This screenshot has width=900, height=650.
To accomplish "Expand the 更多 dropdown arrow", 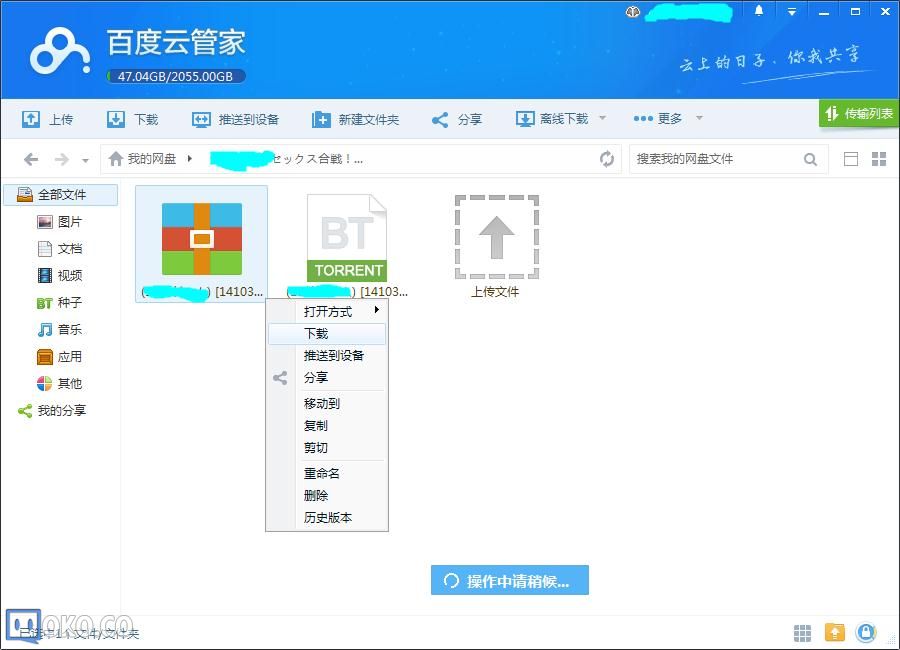I will coord(699,118).
